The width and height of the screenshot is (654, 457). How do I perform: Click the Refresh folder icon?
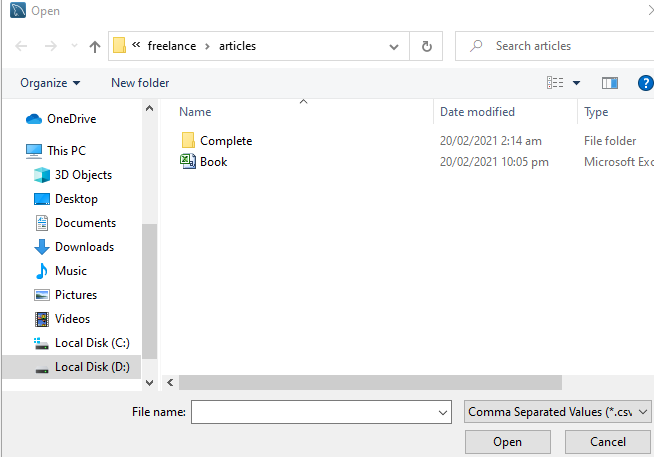tap(427, 46)
